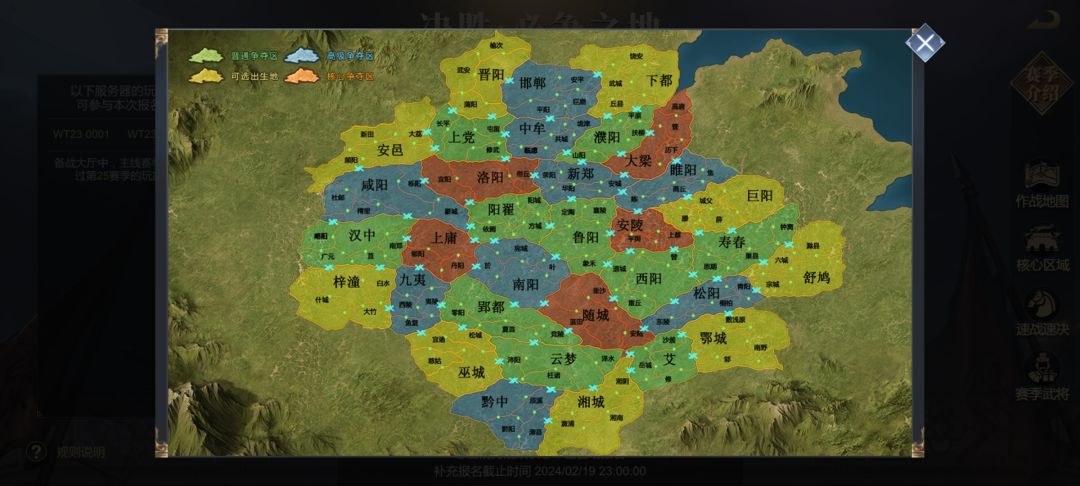Click the 武安 city label in 晋阳
Image resolution: width=1080 pixels, height=486 pixels.
[464, 70]
